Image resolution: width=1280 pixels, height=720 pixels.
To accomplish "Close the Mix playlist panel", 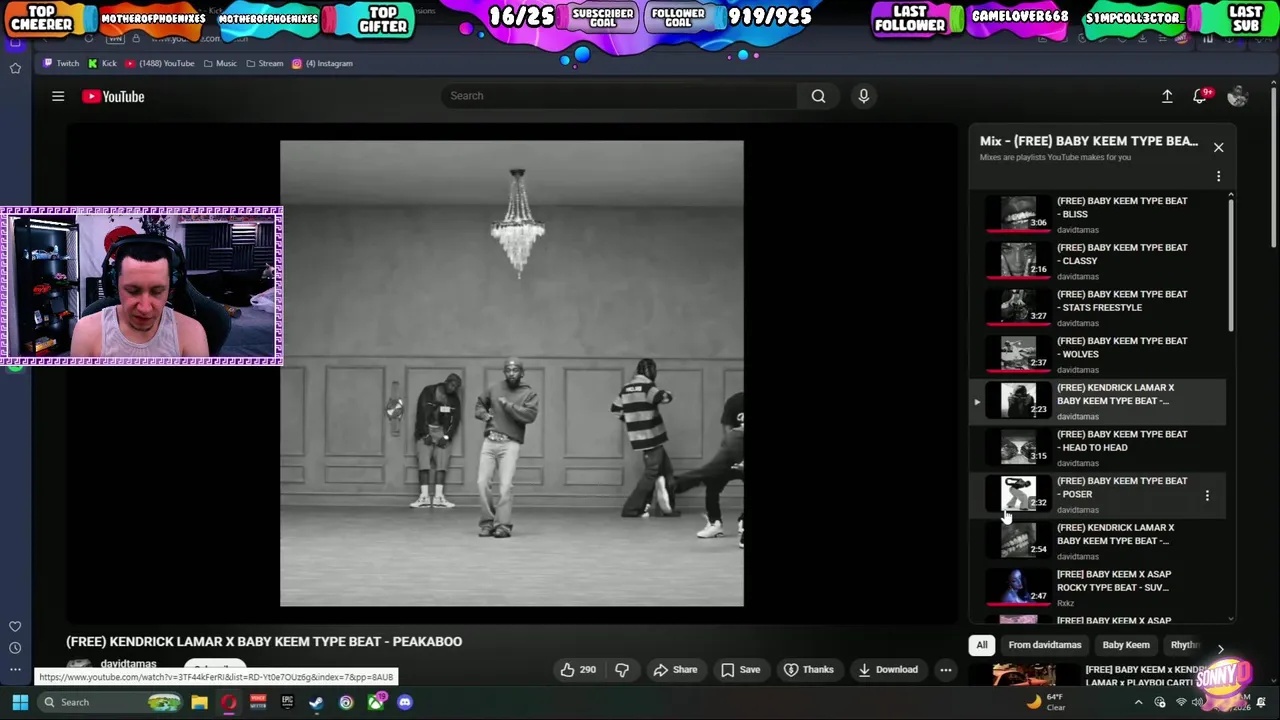I will tap(1218, 147).
